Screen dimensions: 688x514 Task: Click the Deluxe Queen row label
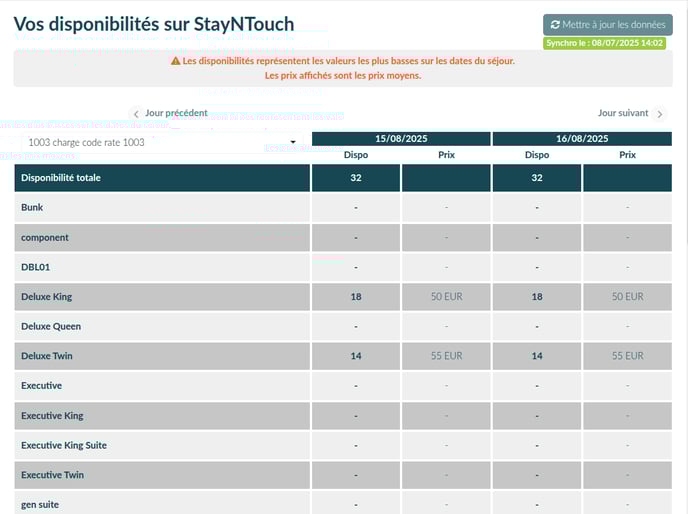click(x=51, y=327)
